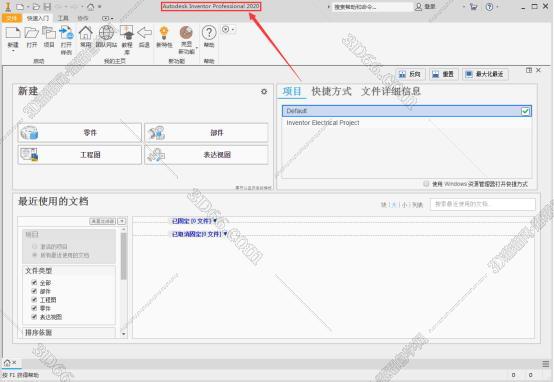The width and height of the screenshot is (554, 382).
Task: Open the Team Web globe icon
Action: (x=106, y=33)
